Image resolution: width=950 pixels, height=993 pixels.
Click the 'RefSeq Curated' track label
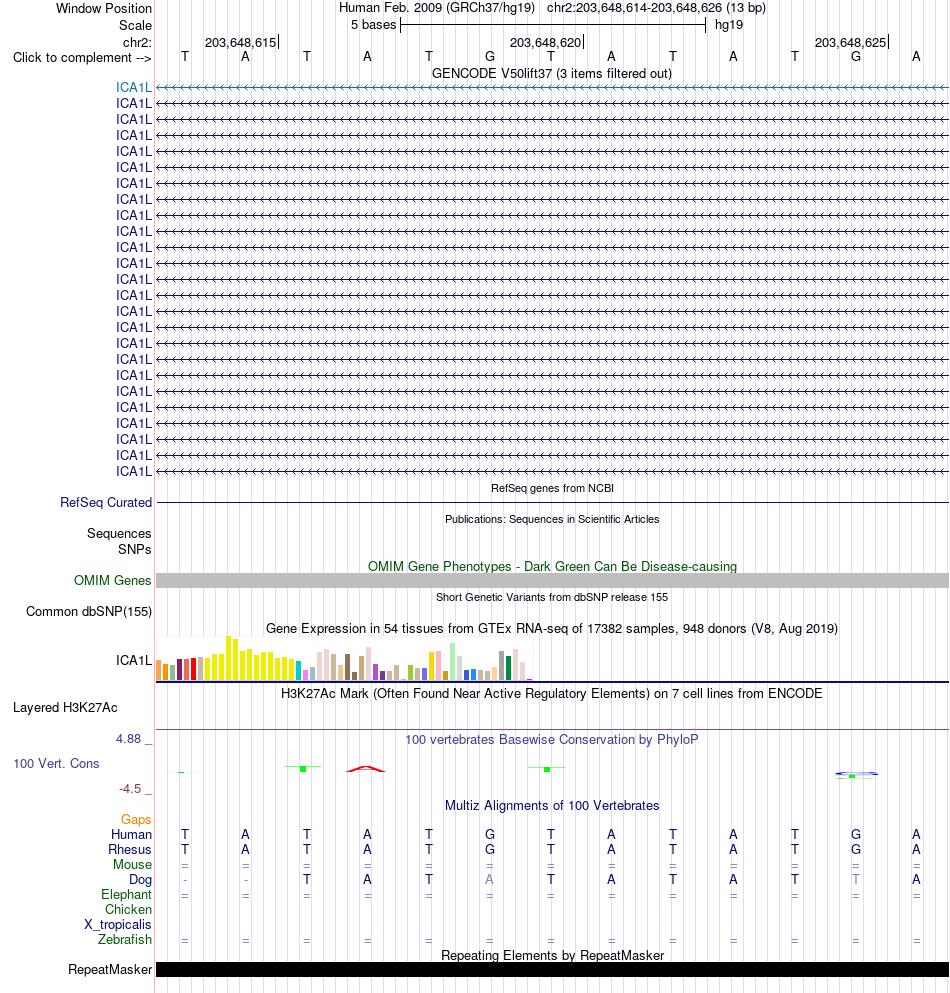click(x=106, y=502)
